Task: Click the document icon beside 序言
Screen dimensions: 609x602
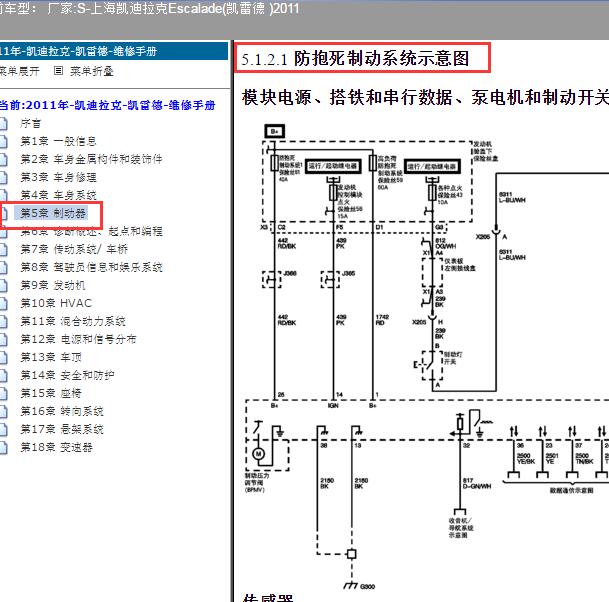Action: coord(3,124)
